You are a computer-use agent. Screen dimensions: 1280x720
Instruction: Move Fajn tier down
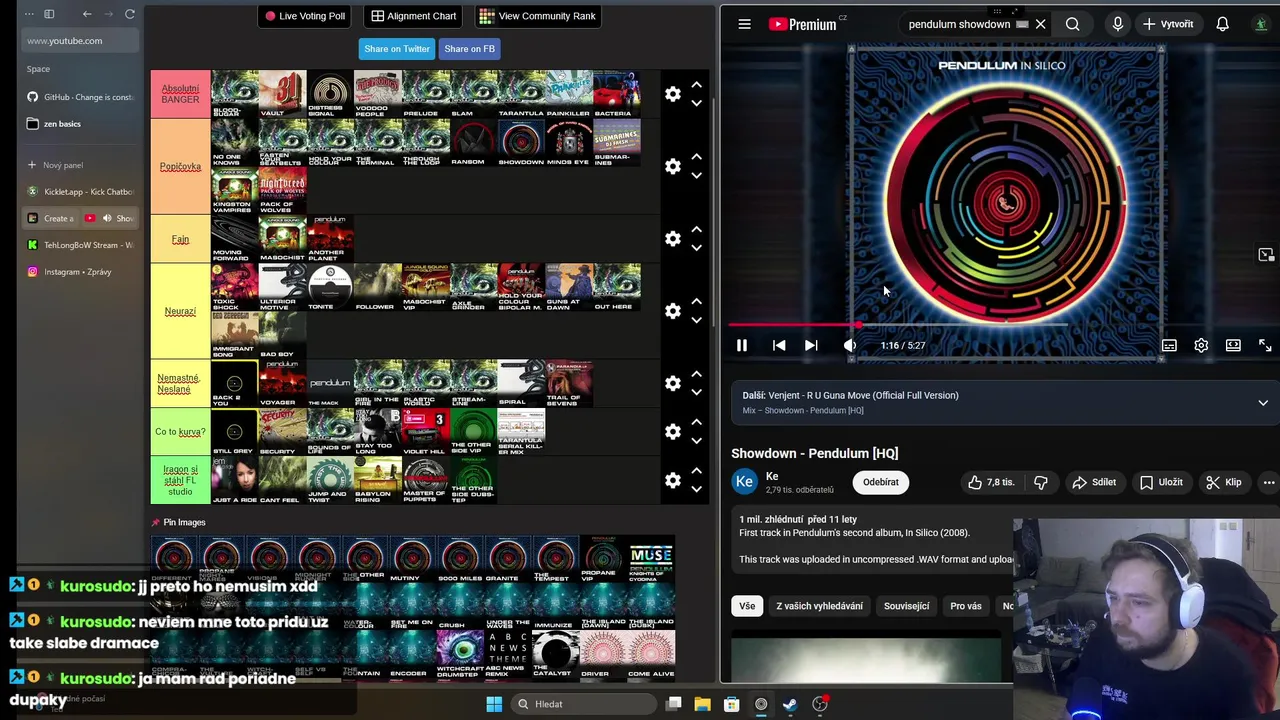[696, 248]
